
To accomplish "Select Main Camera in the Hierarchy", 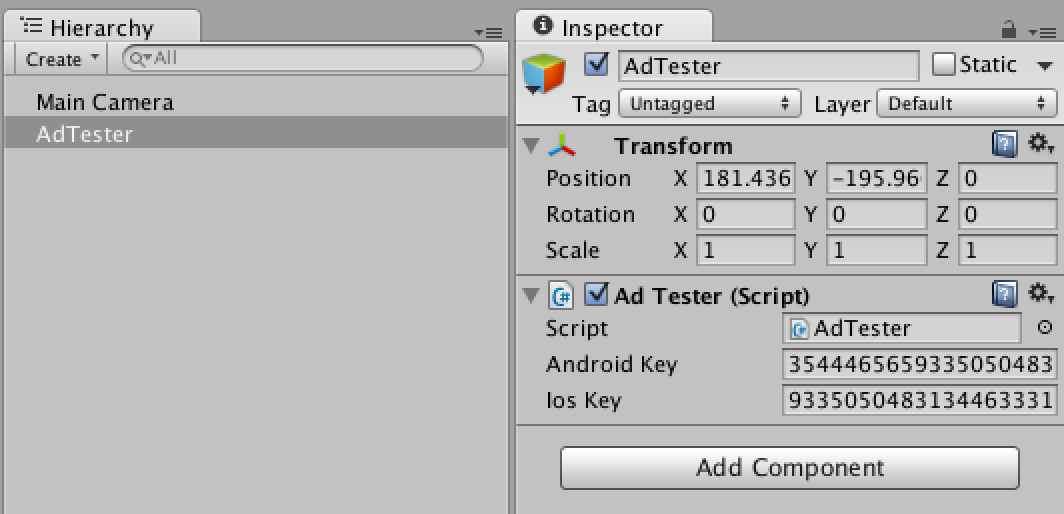I will click(105, 102).
